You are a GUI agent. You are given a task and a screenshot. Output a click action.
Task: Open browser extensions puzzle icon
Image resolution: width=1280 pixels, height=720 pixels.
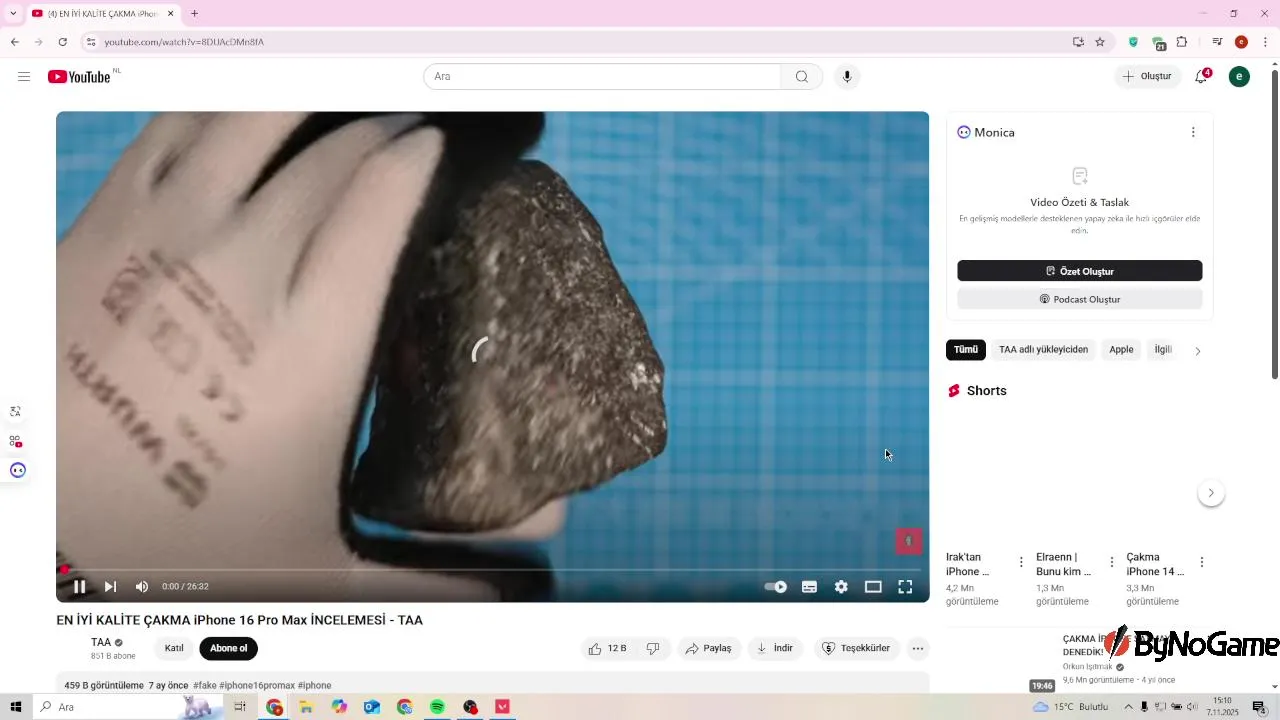(1182, 42)
